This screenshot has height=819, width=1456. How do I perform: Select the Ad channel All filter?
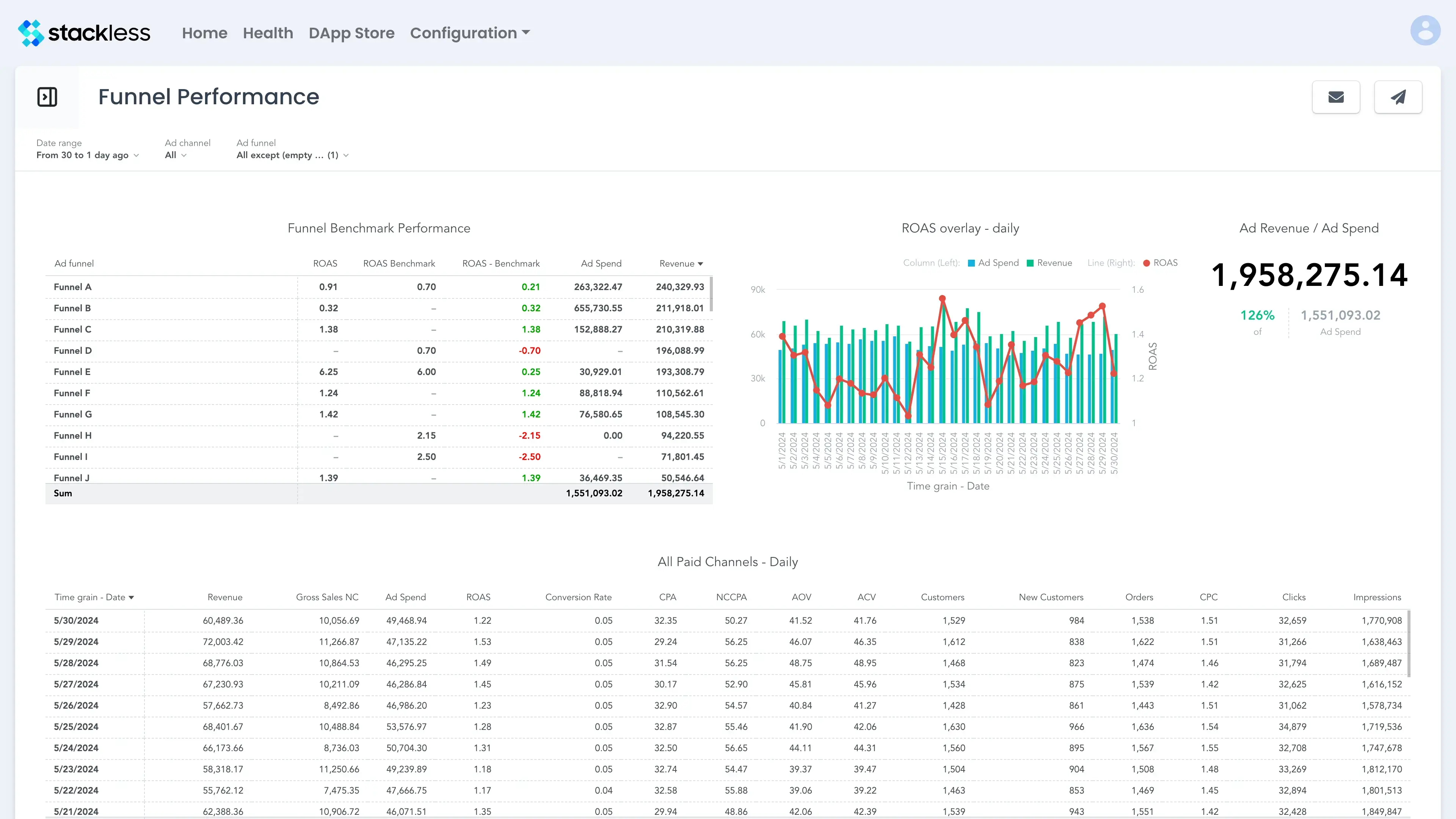click(176, 155)
